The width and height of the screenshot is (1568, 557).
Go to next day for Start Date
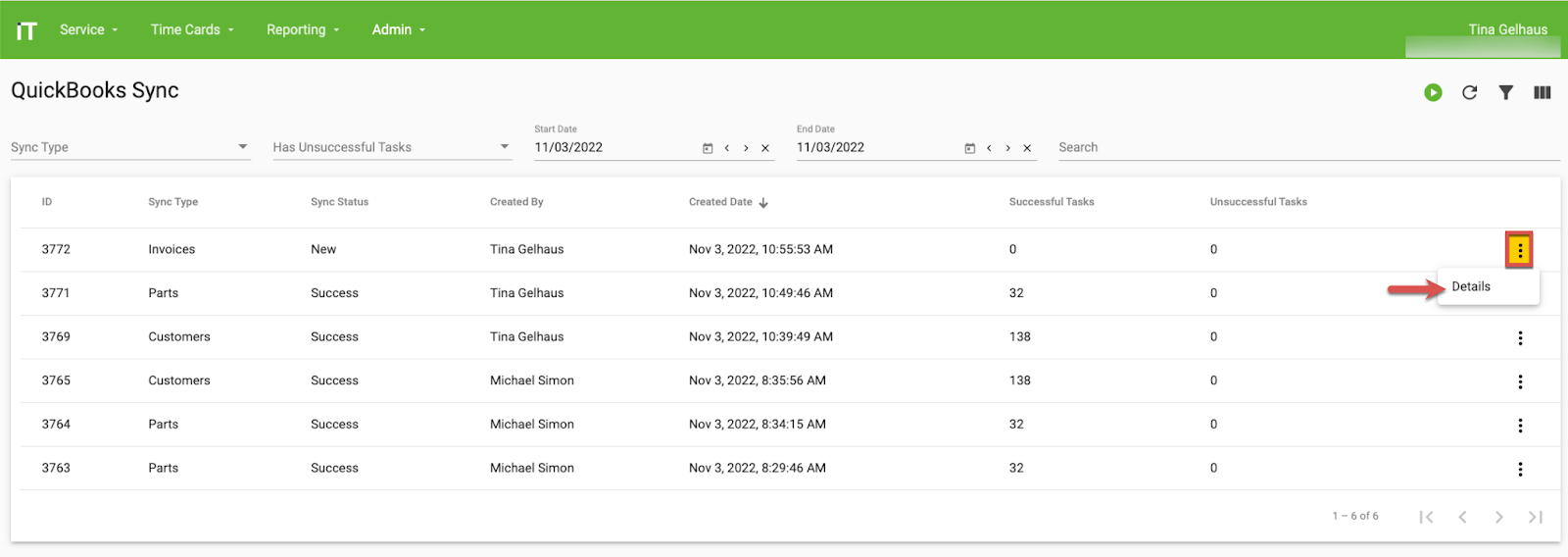pyautogui.click(x=746, y=148)
